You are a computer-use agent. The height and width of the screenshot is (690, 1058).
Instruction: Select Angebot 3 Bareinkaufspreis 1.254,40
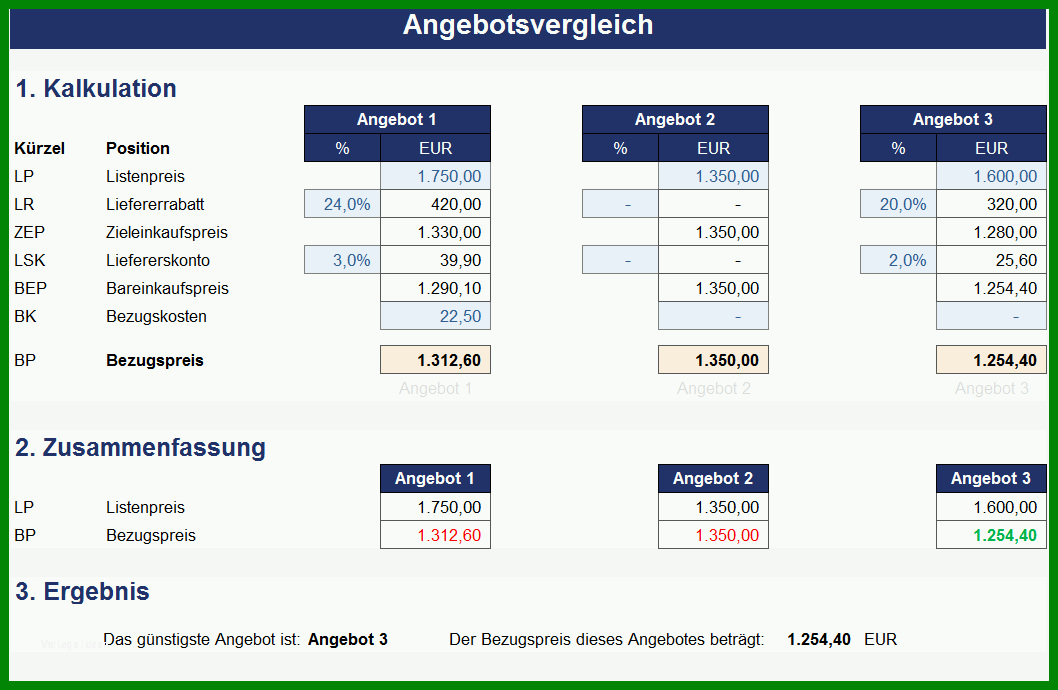click(x=991, y=288)
